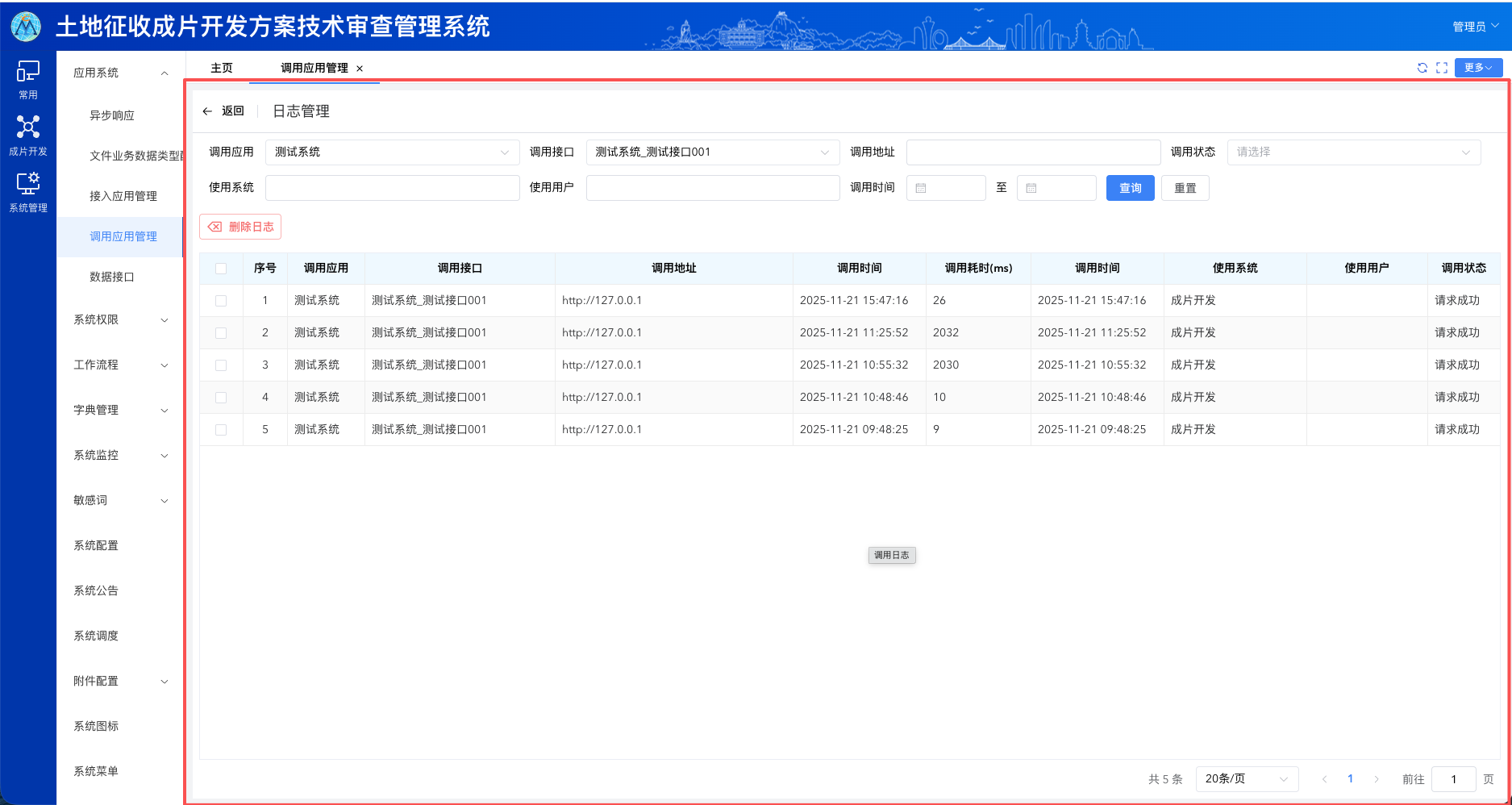This screenshot has width=1512, height=805.
Task: Click the back arrow next to 日志管理
Action: point(207,111)
